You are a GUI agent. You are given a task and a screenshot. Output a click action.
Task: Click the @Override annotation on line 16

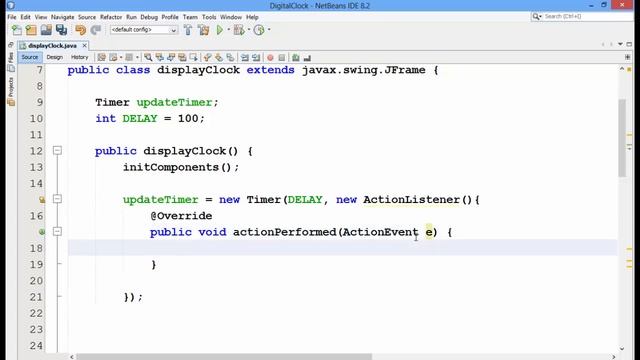pos(181,216)
